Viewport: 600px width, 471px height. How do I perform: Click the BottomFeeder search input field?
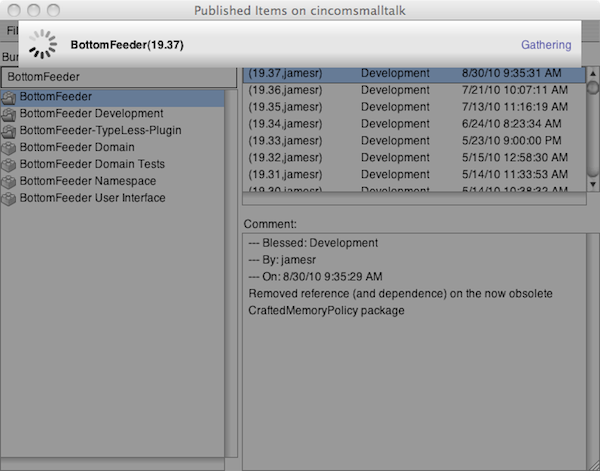coord(119,77)
